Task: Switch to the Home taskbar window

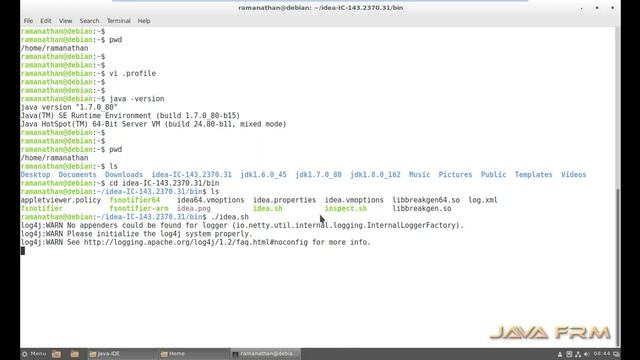Action: [x=193, y=354]
